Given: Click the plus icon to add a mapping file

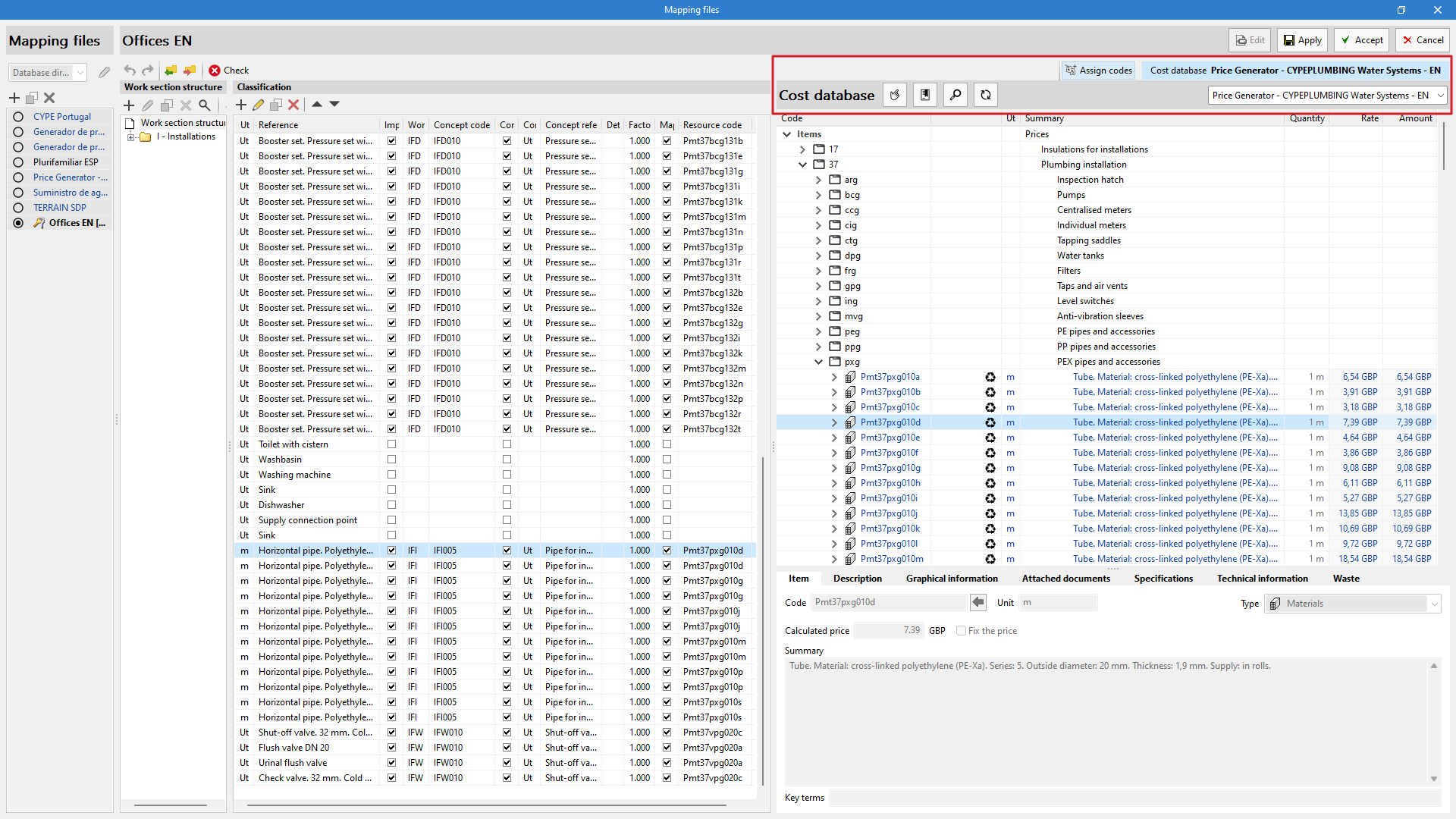Looking at the screenshot, I should click(14, 98).
